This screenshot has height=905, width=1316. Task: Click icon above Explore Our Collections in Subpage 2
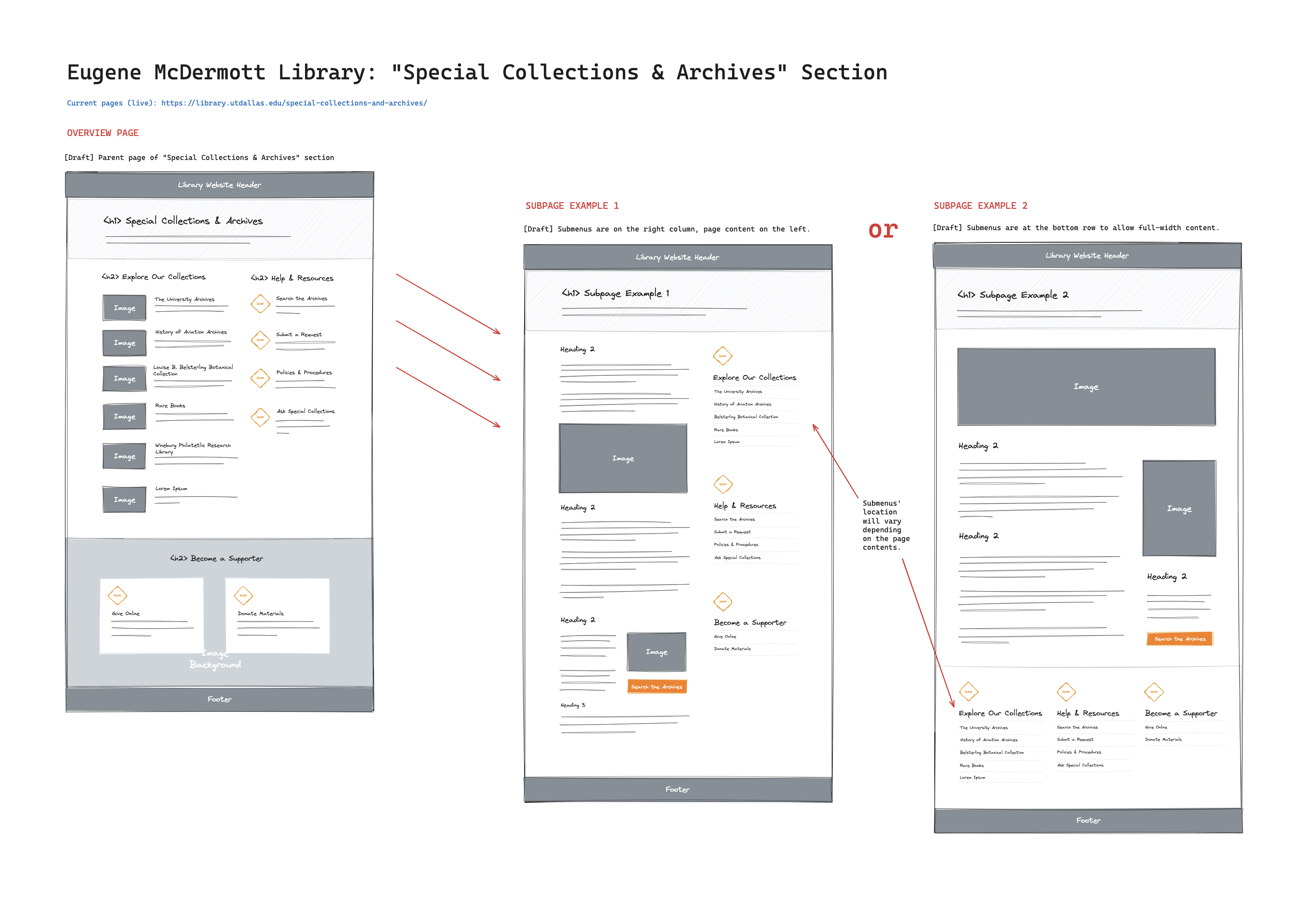point(969,692)
